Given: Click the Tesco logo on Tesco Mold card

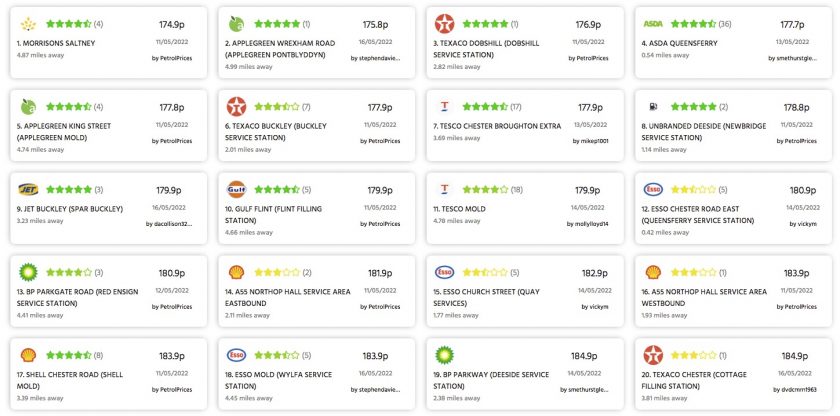Looking at the screenshot, I should 444,189.
